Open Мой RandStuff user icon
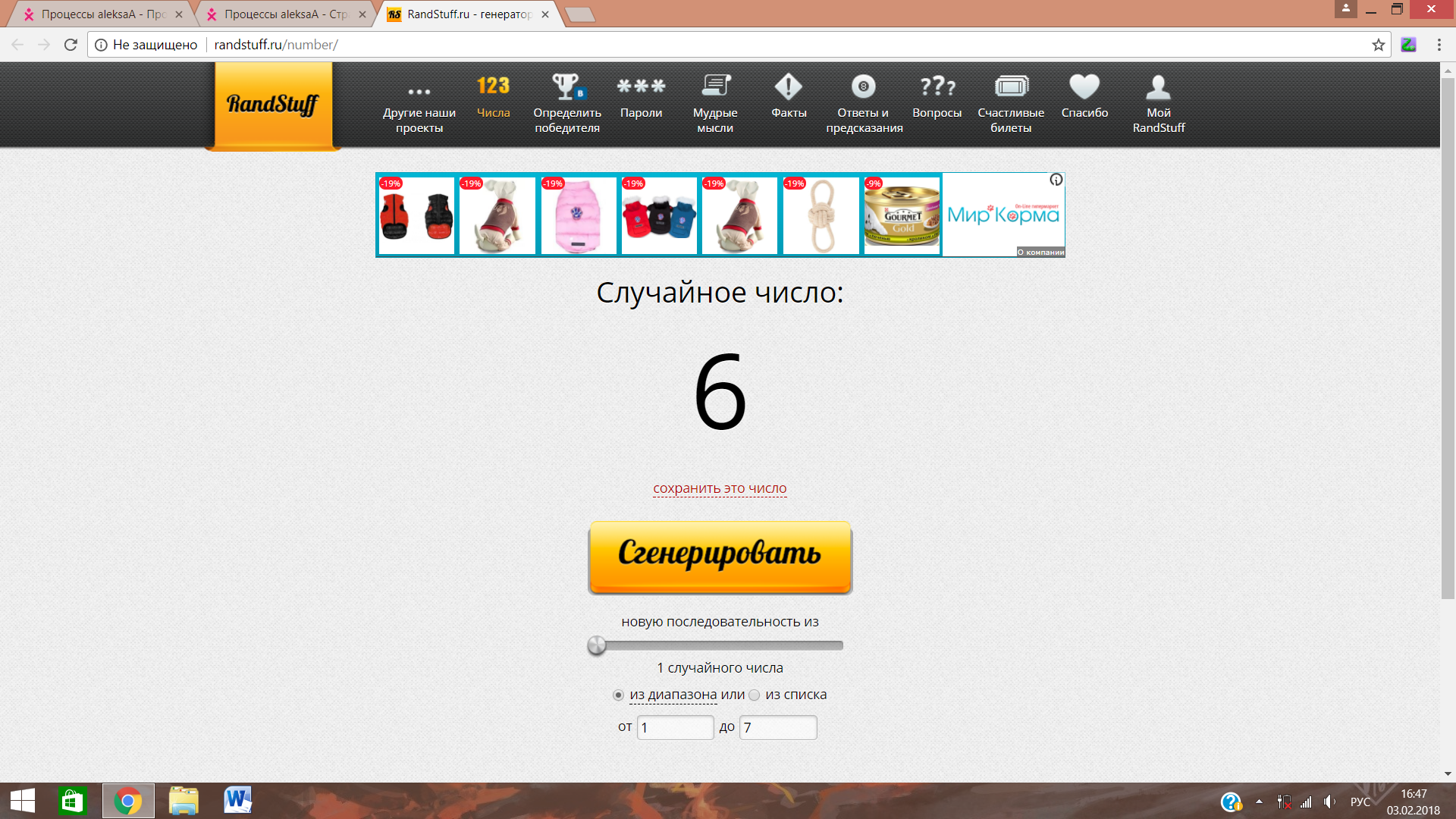Viewport: 1456px width, 819px height. [1158, 86]
